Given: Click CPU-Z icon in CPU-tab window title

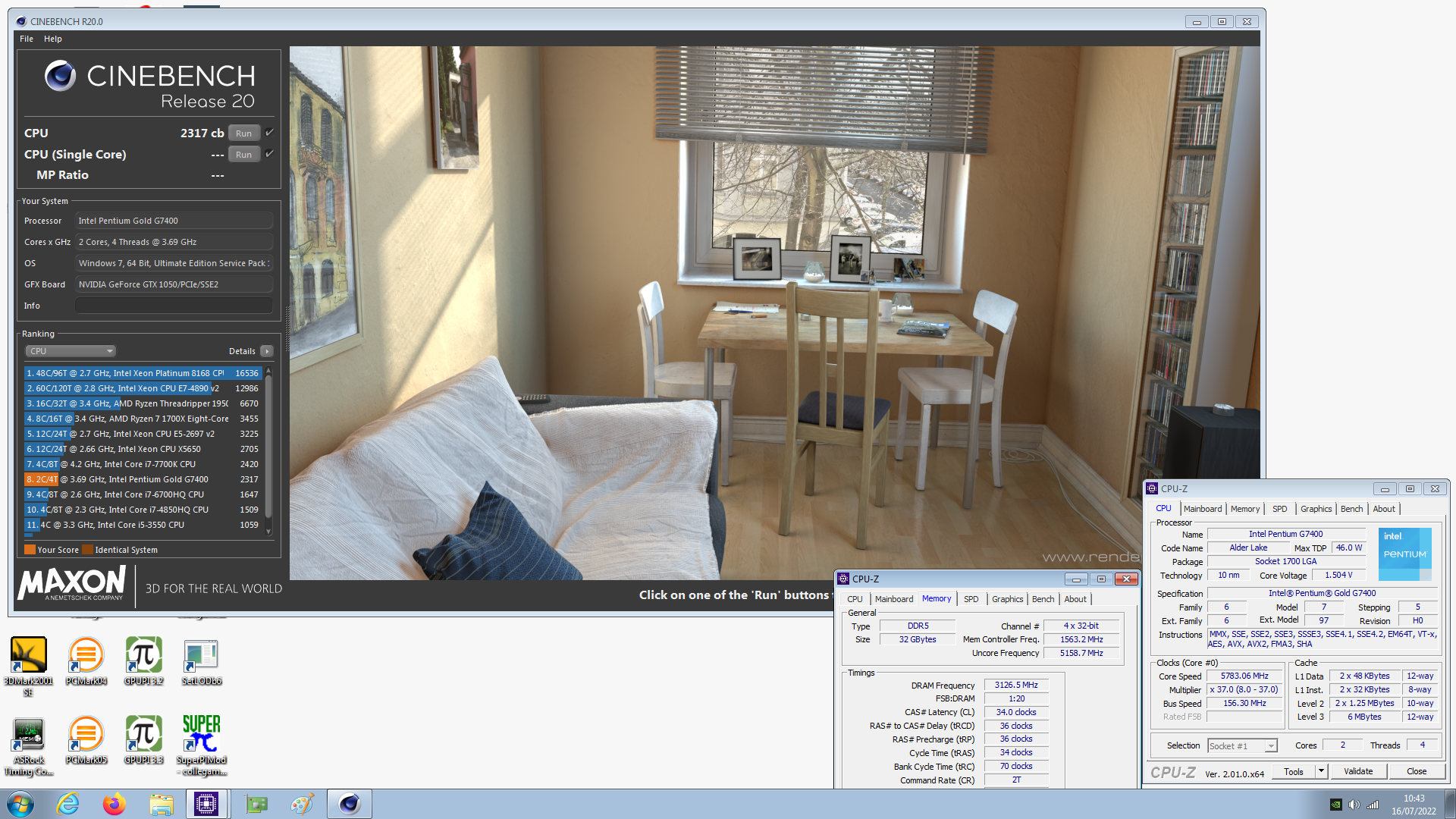Looking at the screenshot, I should click(x=1152, y=488).
